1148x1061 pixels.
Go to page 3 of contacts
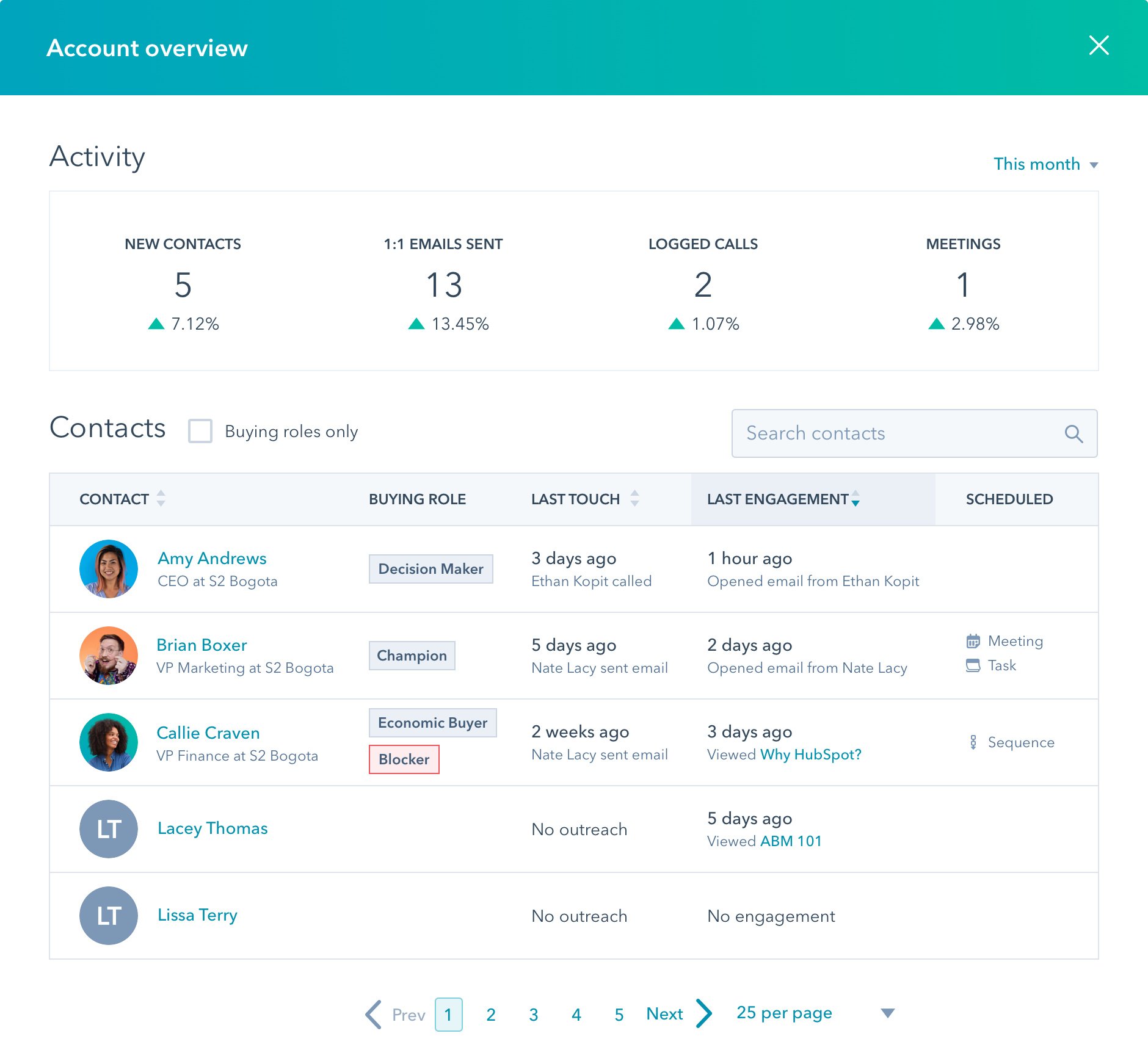(533, 1015)
